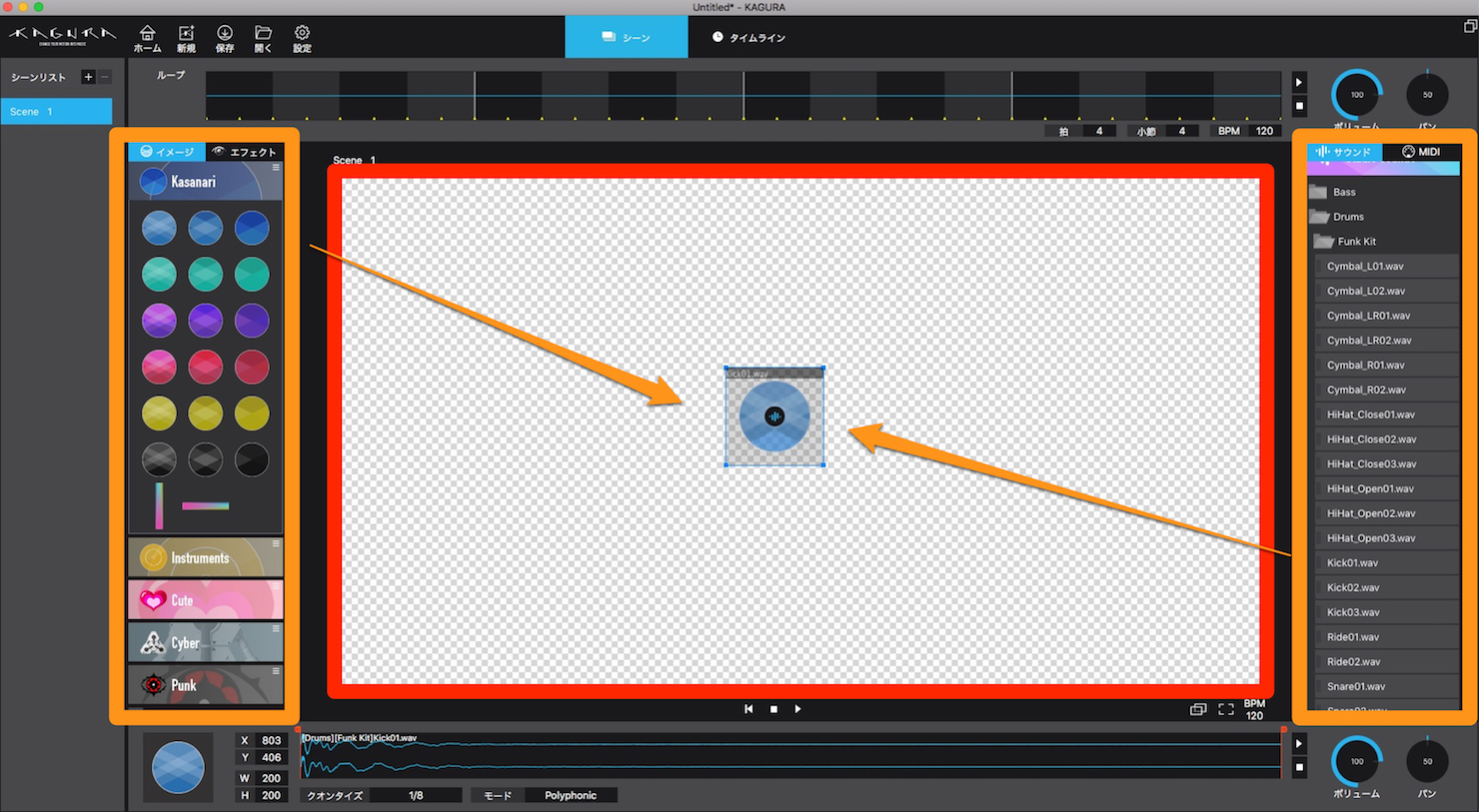Play the Kick01.wav waveform preview
This screenshot has width=1479, height=812.
[x=1299, y=744]
